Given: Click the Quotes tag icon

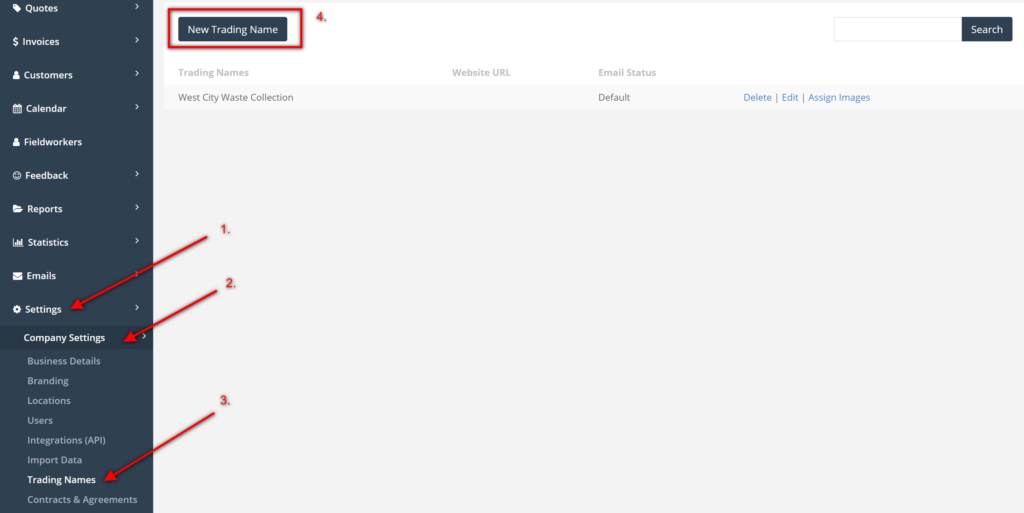Looking at the screenshot, I should 17,8.
